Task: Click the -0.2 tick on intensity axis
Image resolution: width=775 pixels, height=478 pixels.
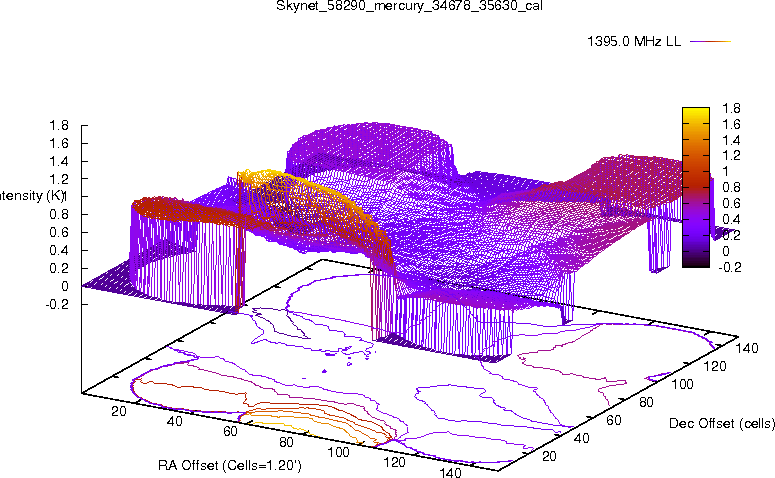Action: (57, 304)
